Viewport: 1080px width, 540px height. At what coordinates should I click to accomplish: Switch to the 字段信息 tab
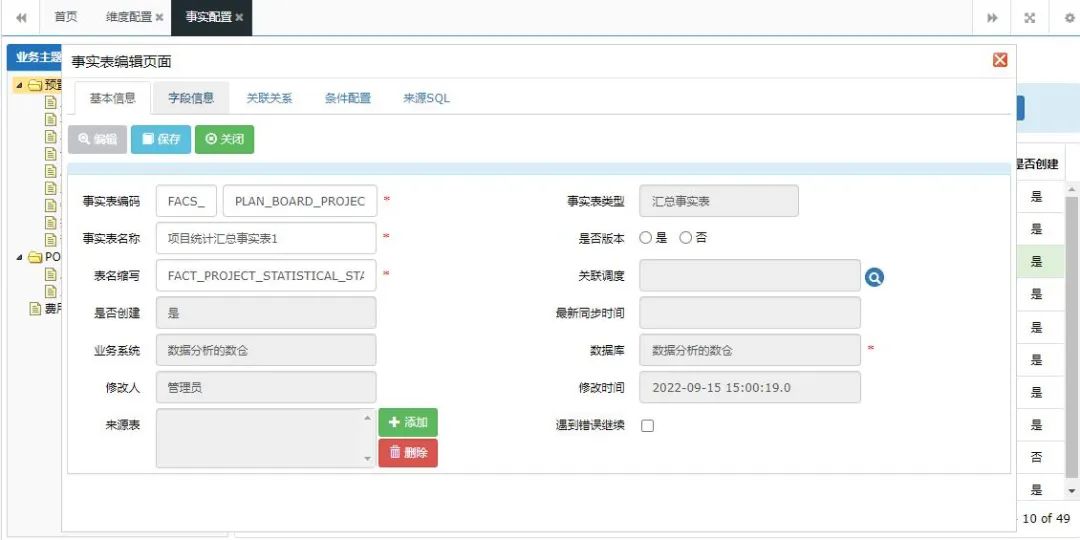click(x=191, y=98)
